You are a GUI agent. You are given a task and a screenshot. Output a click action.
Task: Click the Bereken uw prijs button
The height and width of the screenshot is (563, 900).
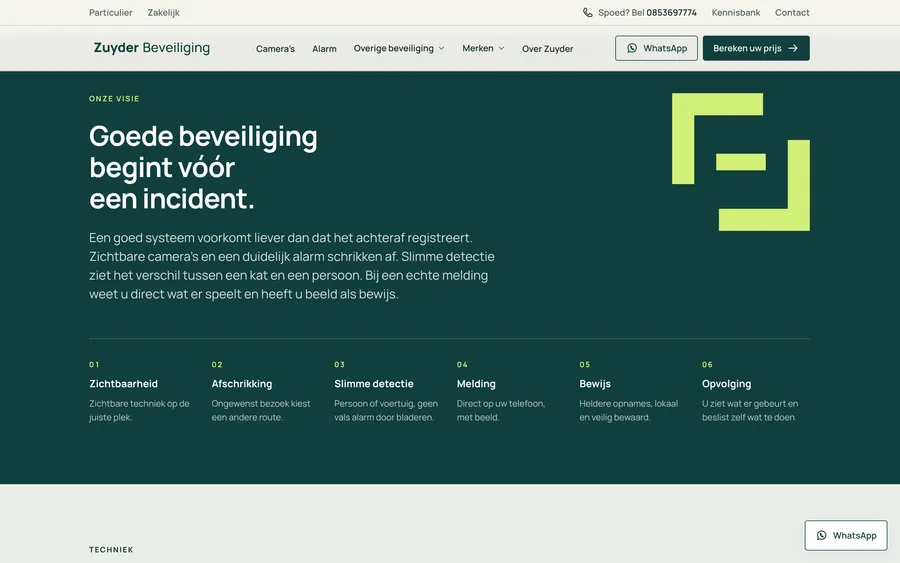point(756,48)
